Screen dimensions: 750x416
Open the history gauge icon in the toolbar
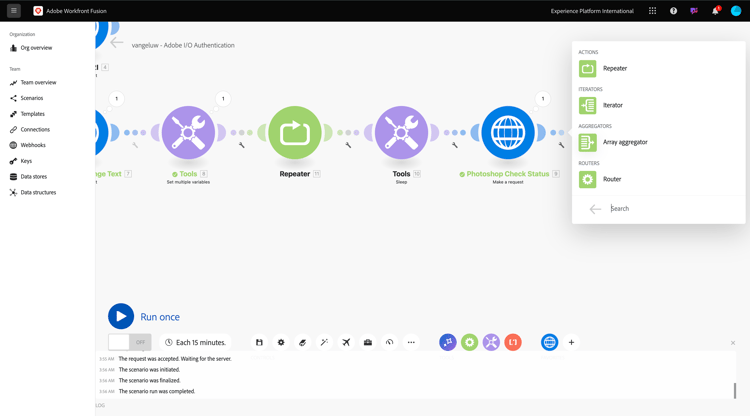pyautogui.click(x=389, y=342)
